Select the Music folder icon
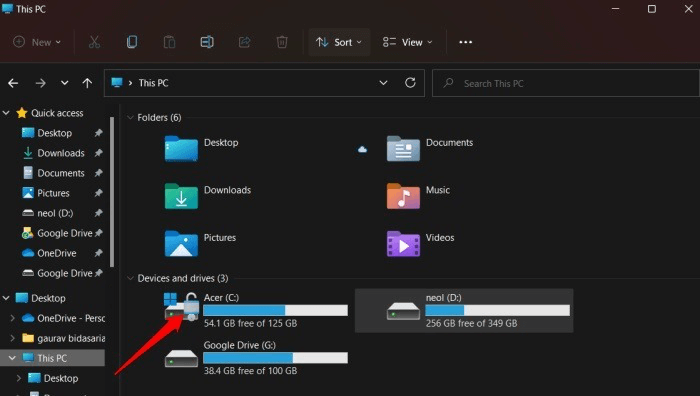 pyautogui.click(x=403, y=196)
